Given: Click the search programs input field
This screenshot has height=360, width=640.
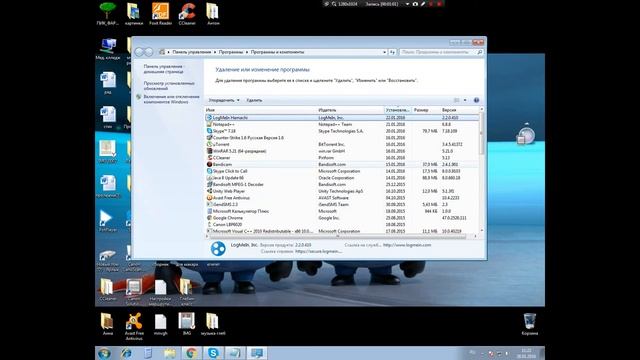Looking at the screenshot, I should click(x=441, y=52).
